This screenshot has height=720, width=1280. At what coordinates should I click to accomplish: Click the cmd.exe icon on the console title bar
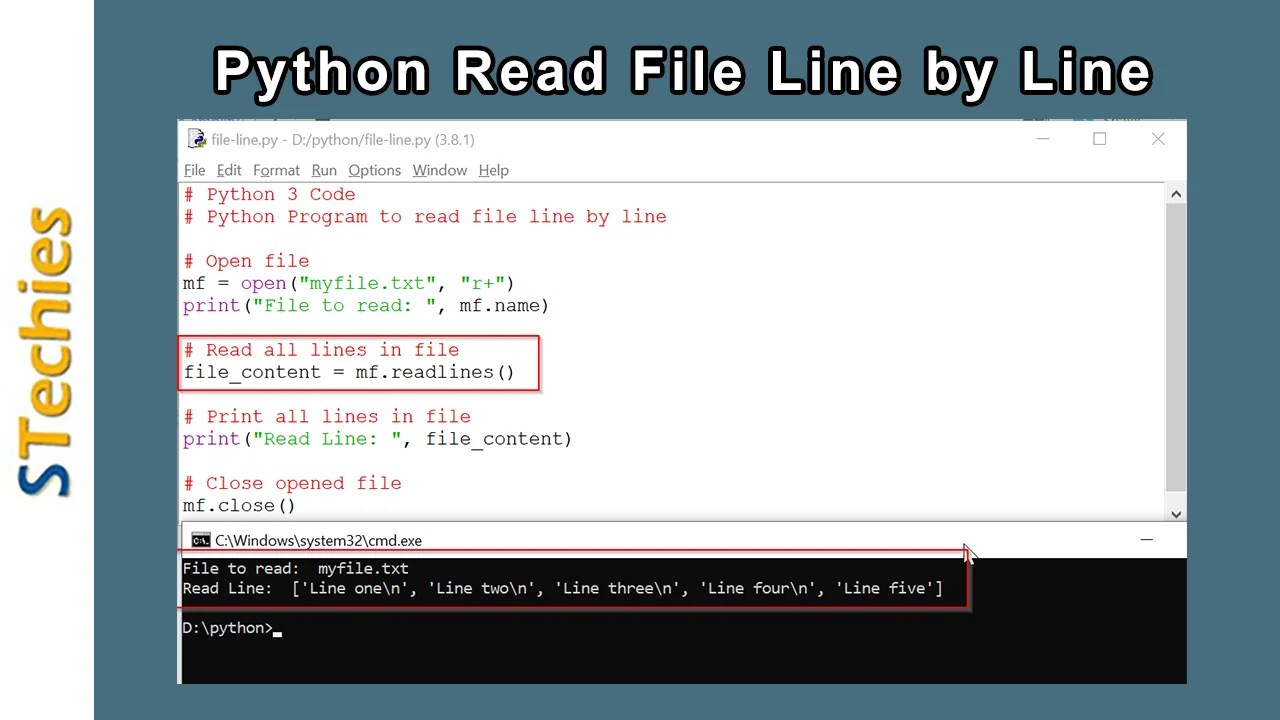[x=201, y=540]
